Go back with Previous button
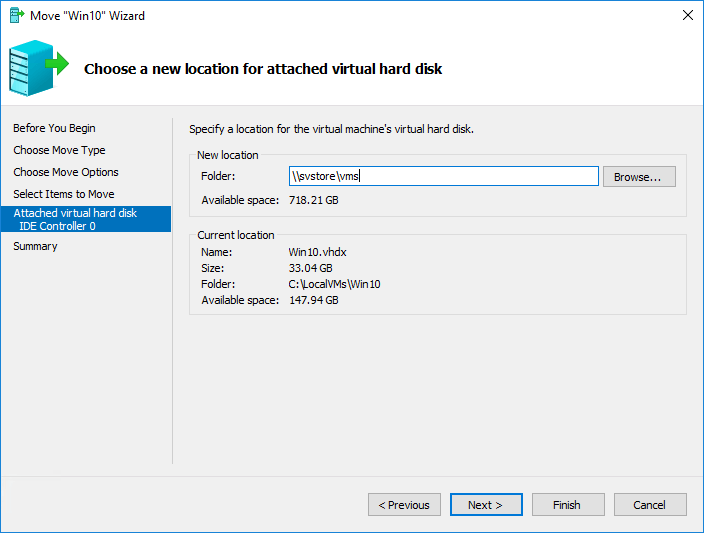Image resolution: width=704 pixels, height=533 pixels. (404, 505)
